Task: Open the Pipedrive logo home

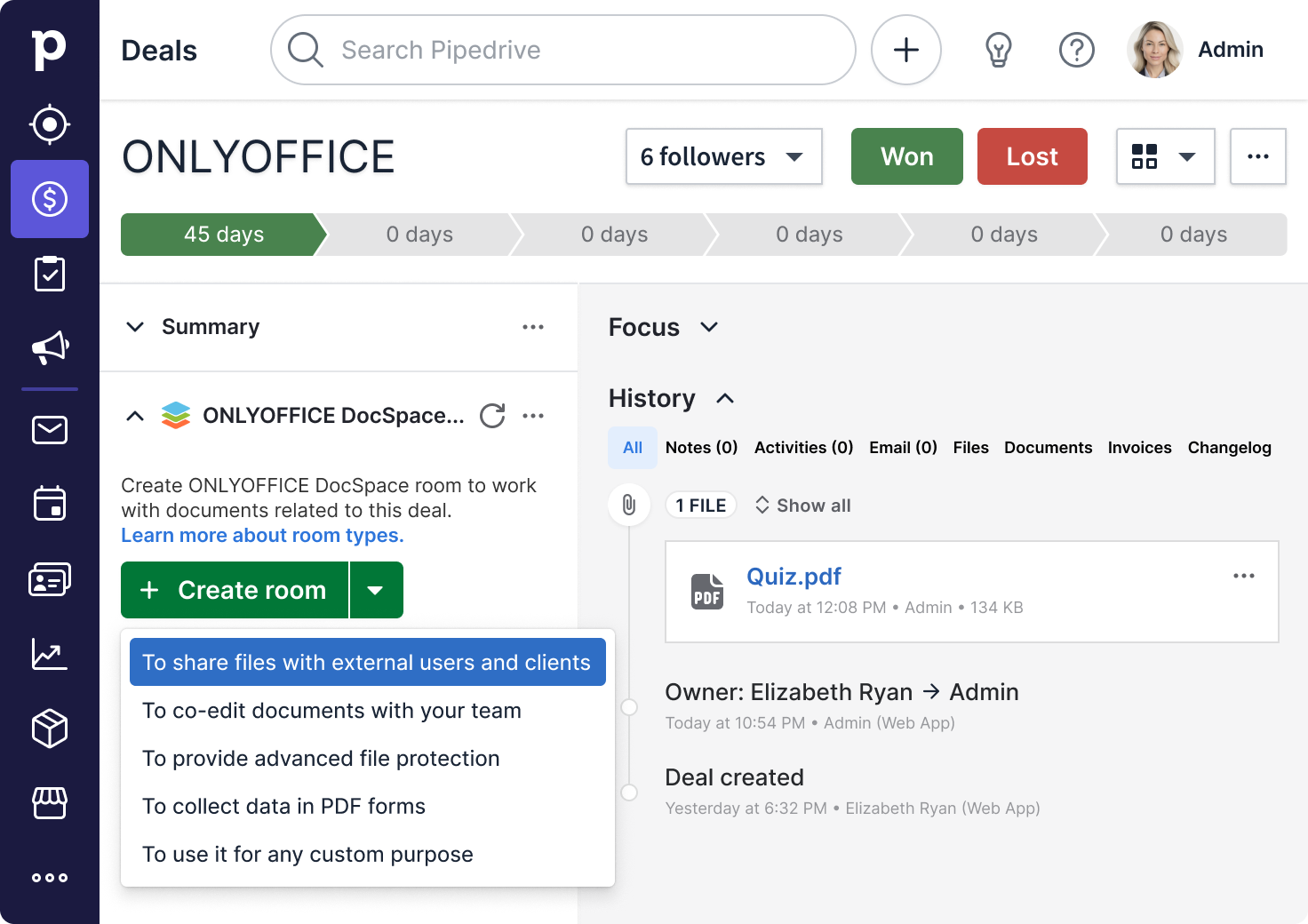Action: (49, 49)
